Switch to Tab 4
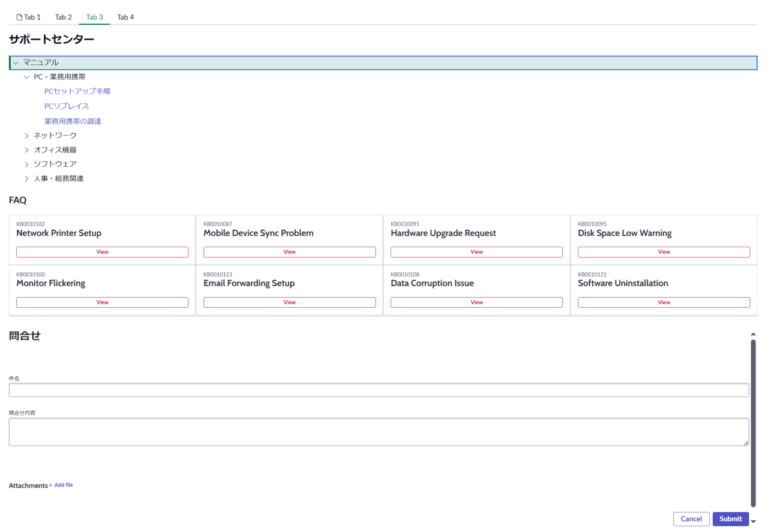Viewport: 768px width, 528px height. pyautogui.click(x=125, y=17)
